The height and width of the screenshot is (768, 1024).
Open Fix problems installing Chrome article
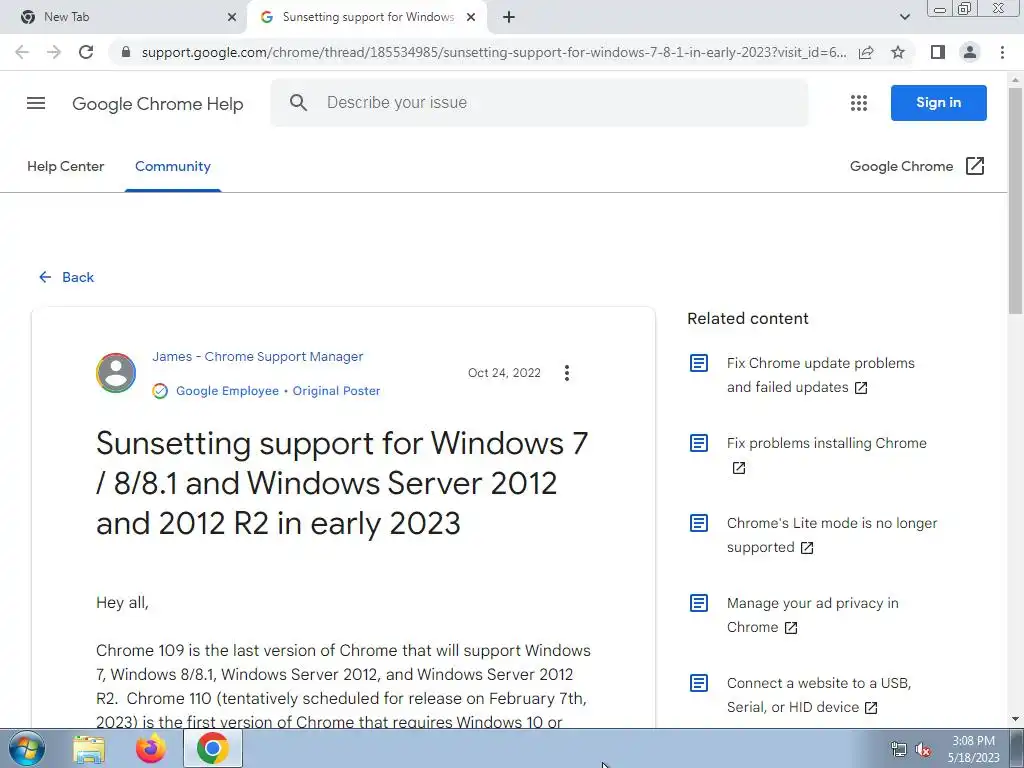(826, 455)
